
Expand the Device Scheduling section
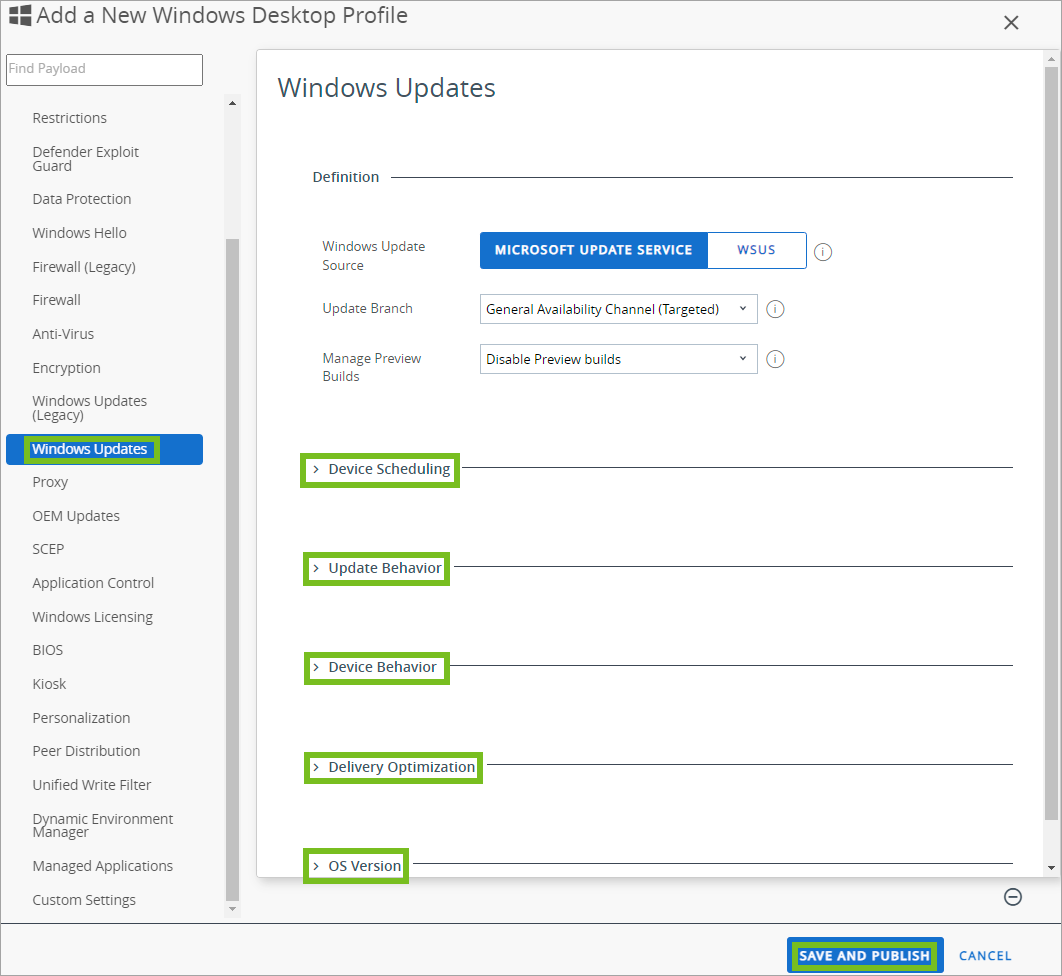point(382,469)
